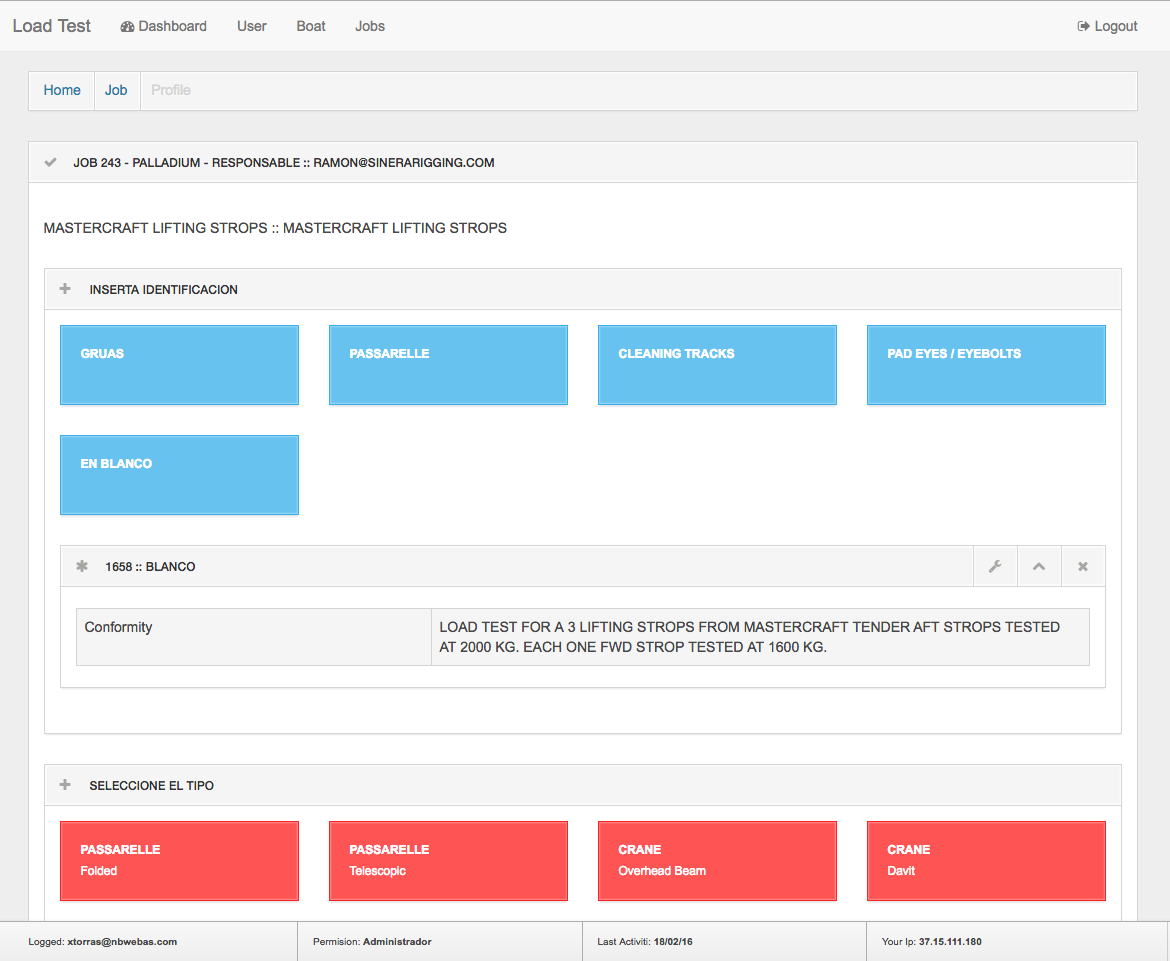The image size is (1170, 961).
Task: Open the User menu item
Action: (251, 26)
